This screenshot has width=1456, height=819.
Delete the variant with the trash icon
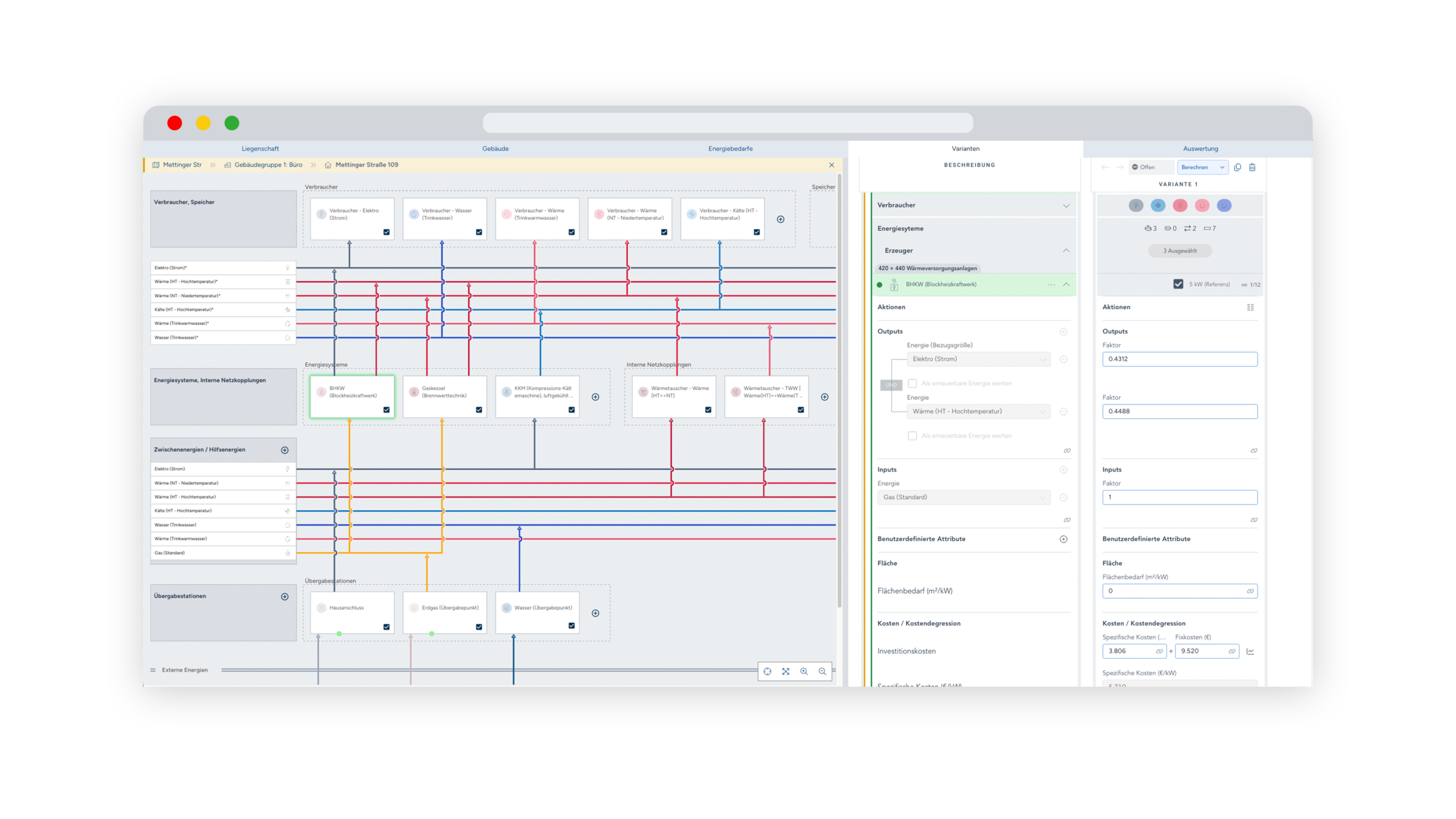pos(1252,167)
